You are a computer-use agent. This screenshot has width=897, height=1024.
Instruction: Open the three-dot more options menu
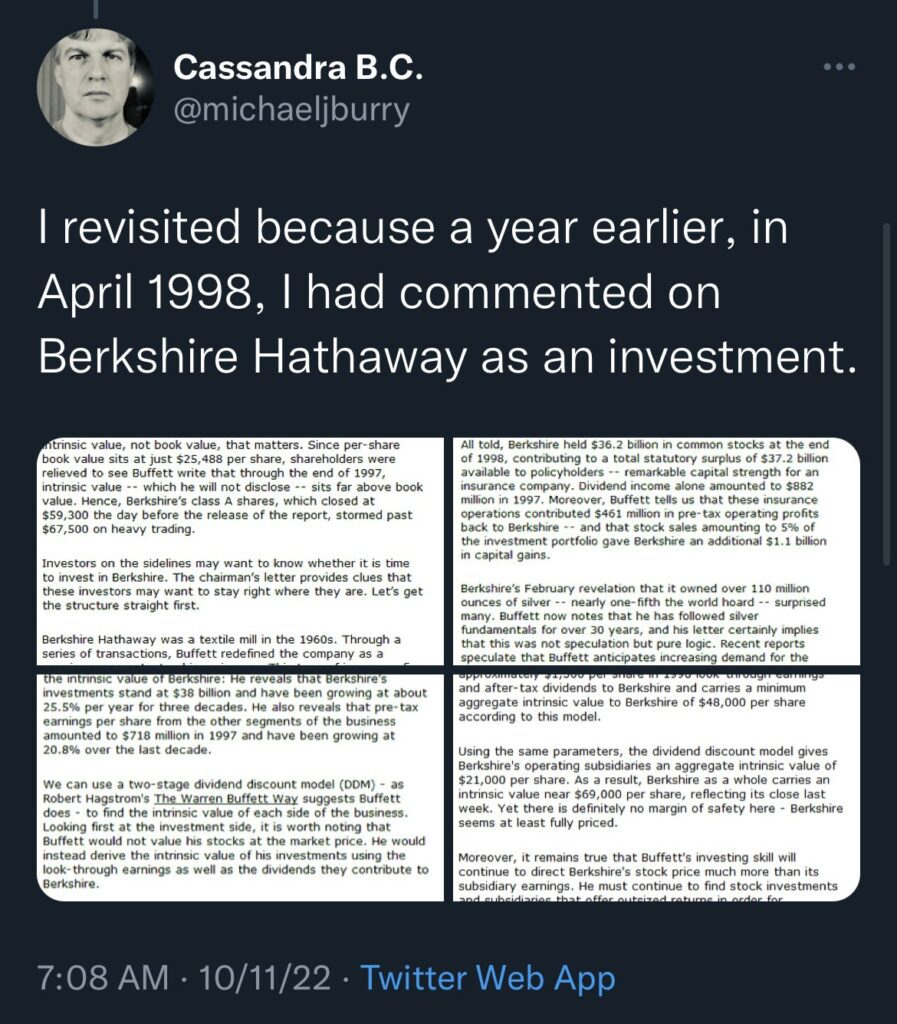coord(838,67)
